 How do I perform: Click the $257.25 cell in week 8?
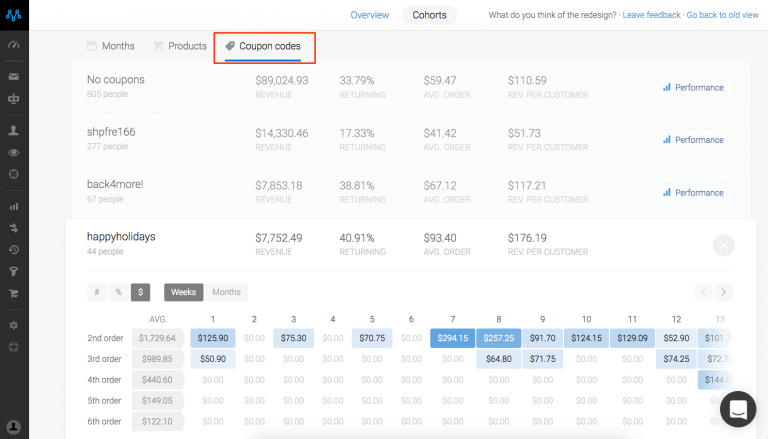coord(499,338)
